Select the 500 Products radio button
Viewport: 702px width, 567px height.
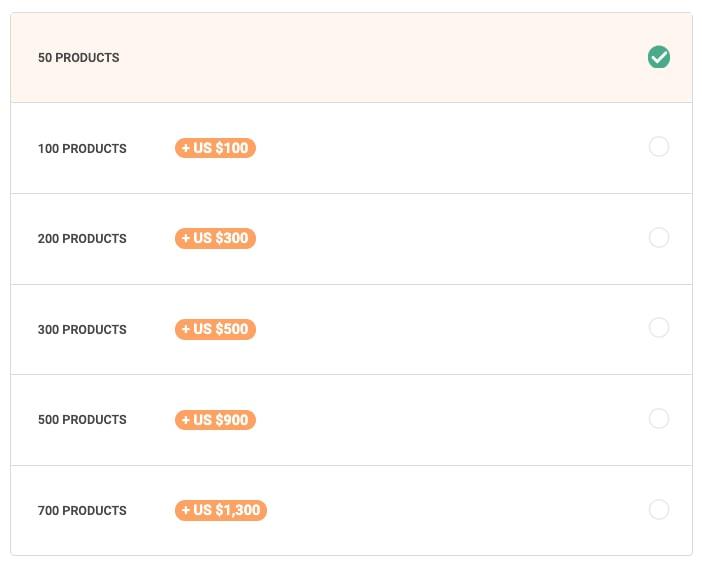pos(659,419)
